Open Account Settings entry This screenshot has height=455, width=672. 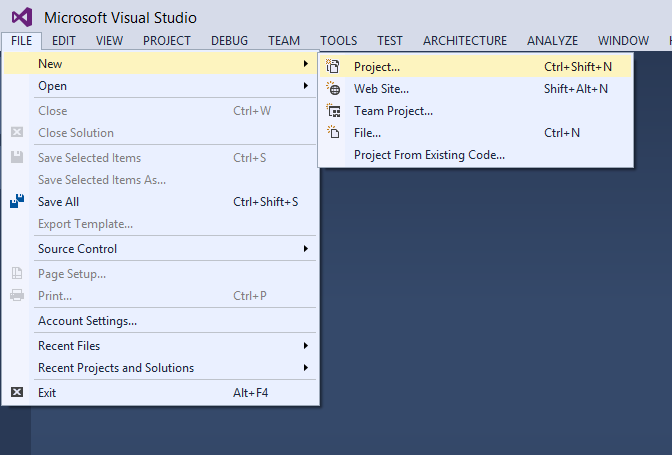pos(160,320)
